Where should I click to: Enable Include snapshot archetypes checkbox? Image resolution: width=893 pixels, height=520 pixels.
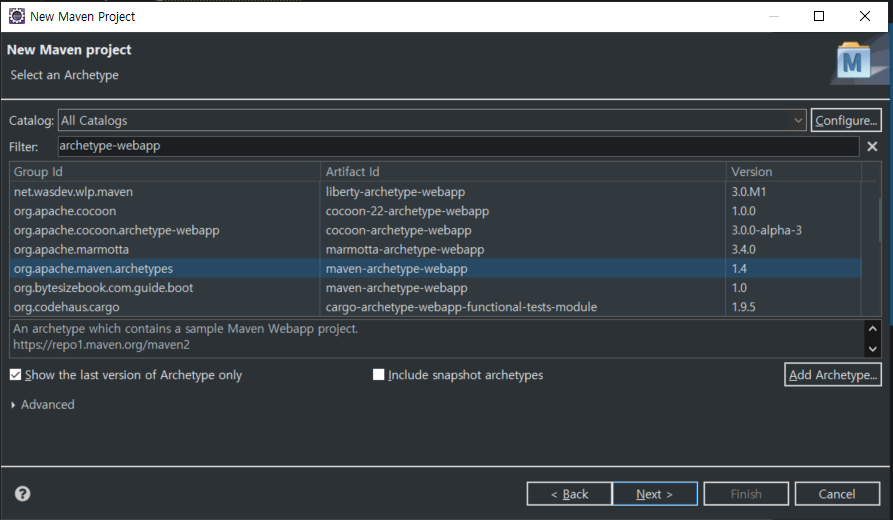pos(379,374)
